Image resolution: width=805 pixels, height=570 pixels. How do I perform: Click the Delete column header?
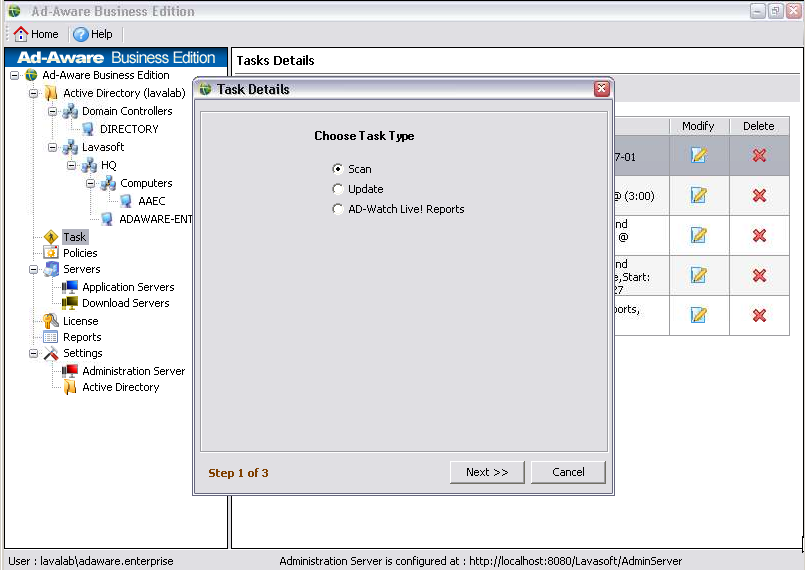pyautogui.click(x=759, y=126)
